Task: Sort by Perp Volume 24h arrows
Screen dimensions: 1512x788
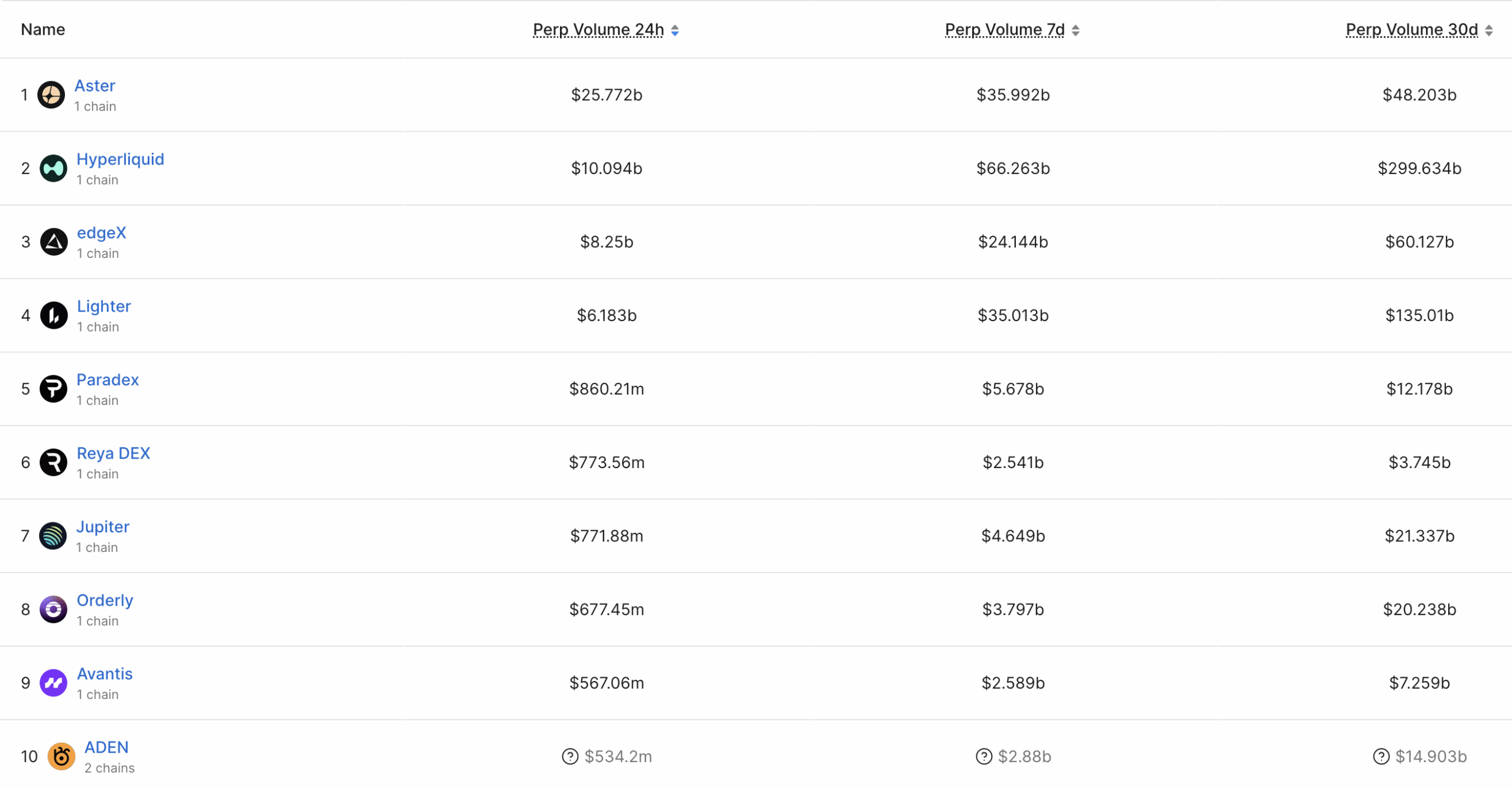Action: pyautogui.click(x=675, y=30)
